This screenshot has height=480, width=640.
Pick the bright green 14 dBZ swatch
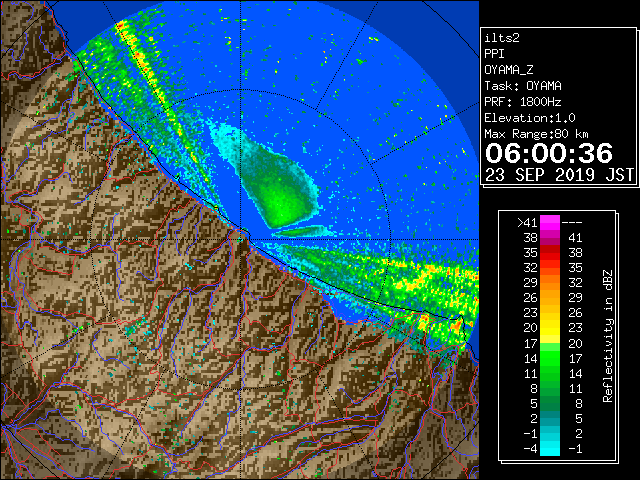click(550, 358)
